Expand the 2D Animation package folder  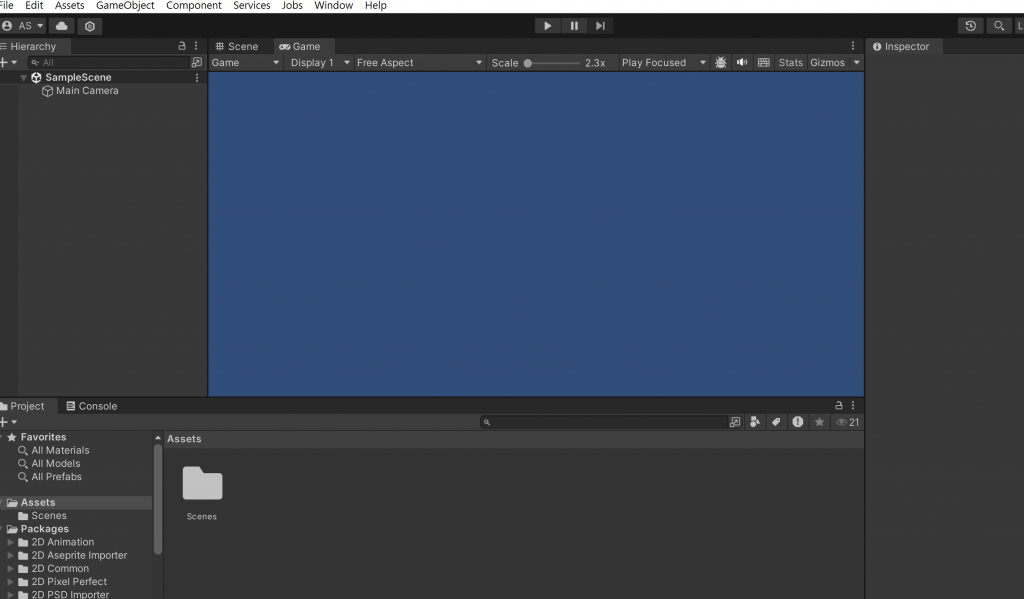coord(10,542)
